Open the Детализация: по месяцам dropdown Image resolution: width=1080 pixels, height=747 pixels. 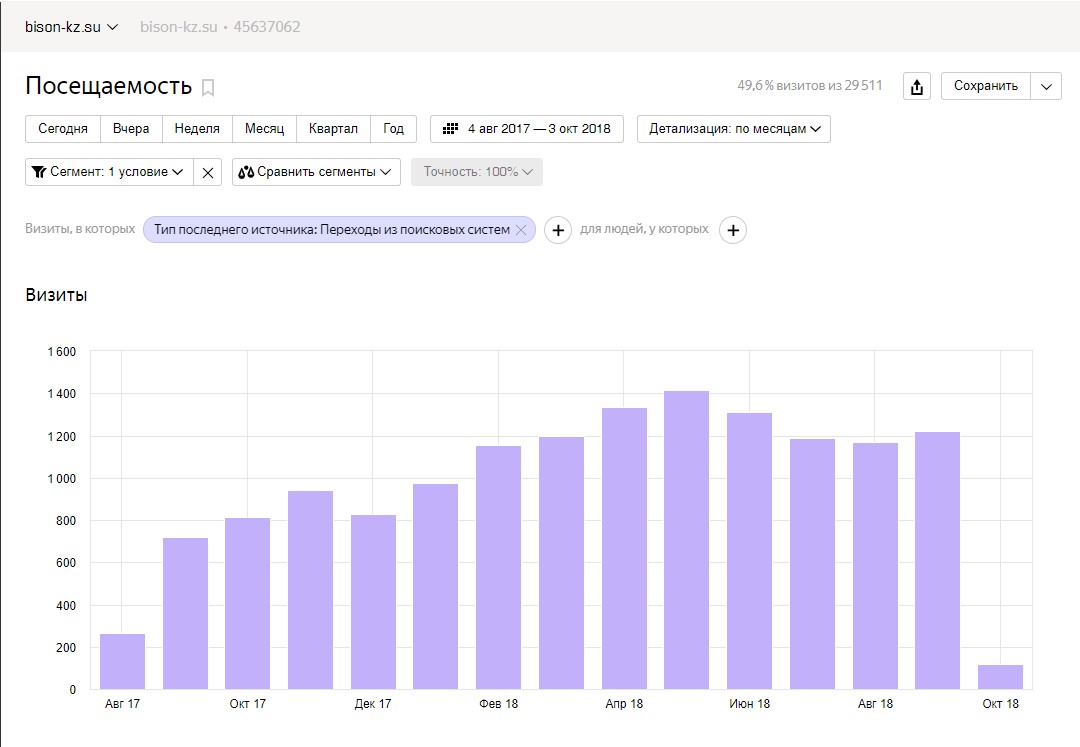coord(733,129)
